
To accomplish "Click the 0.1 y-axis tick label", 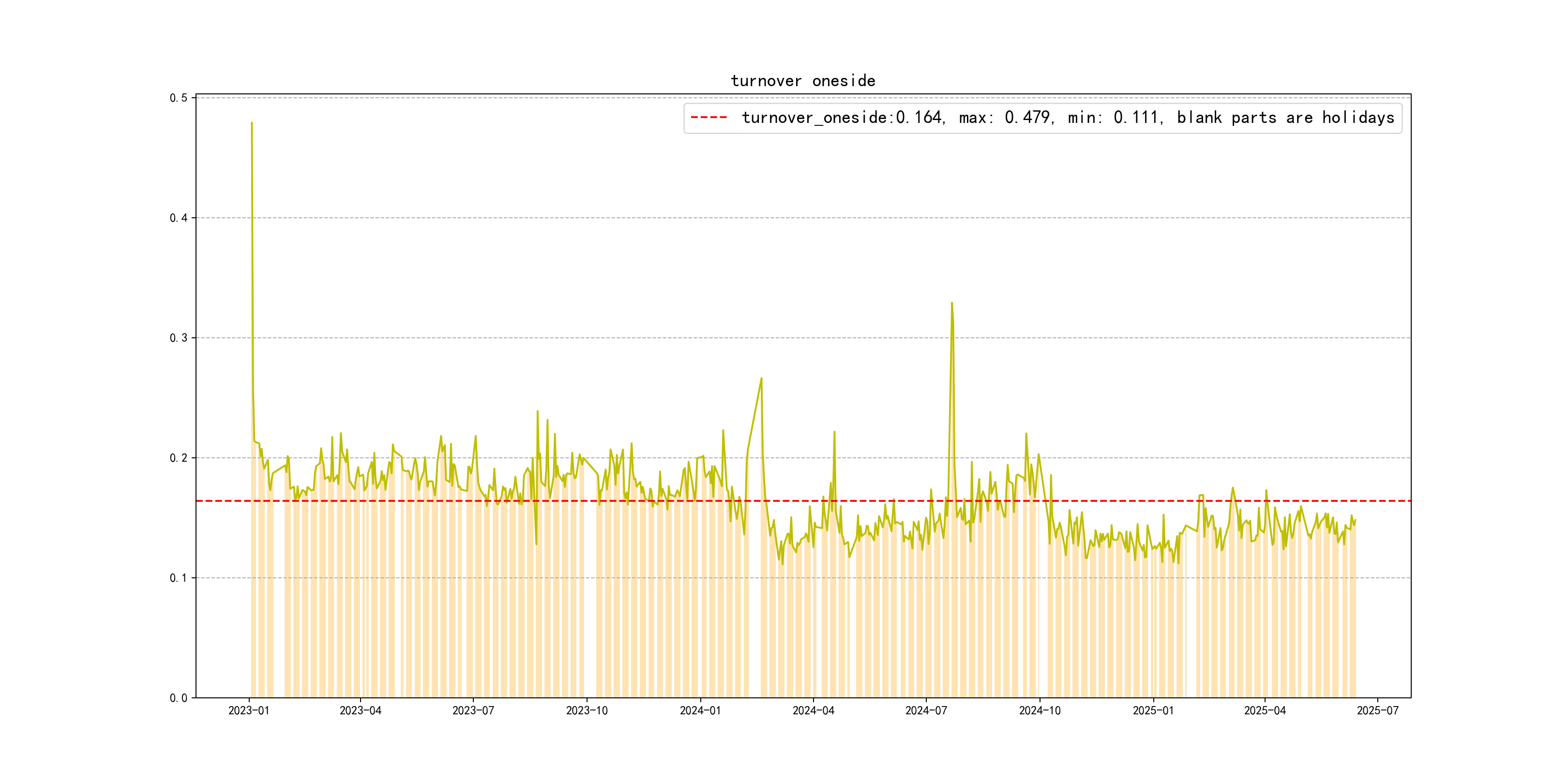I will [x=179, y=578].
